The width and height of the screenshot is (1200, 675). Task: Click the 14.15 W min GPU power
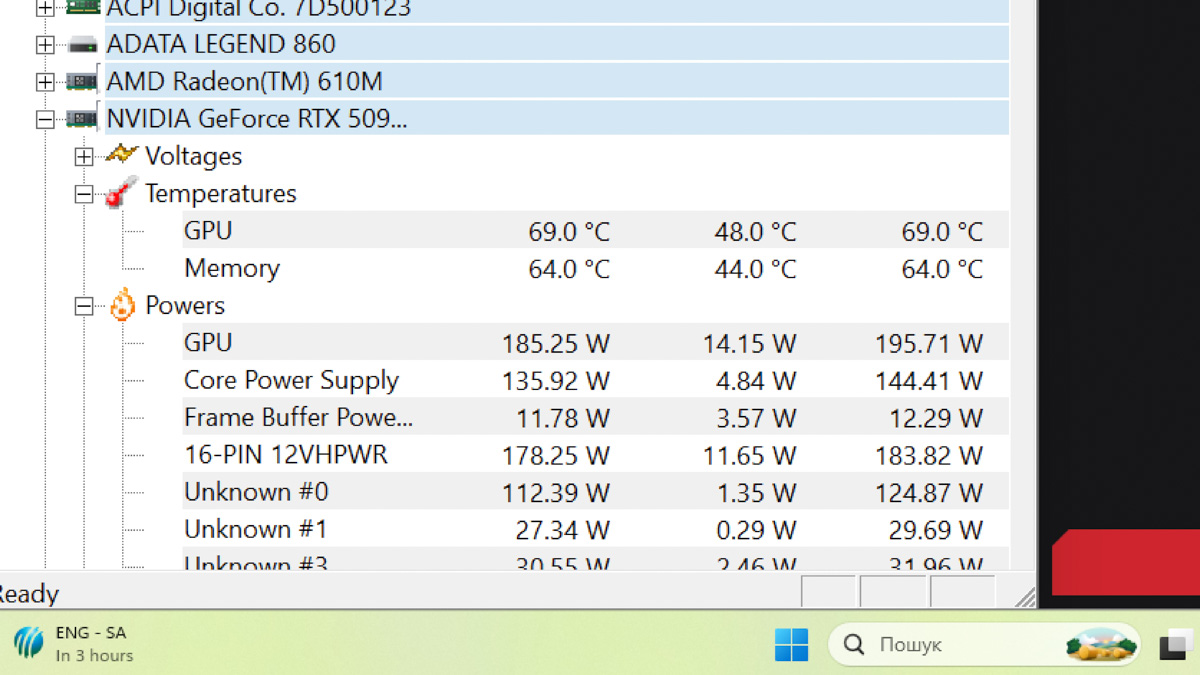[749, 344]
